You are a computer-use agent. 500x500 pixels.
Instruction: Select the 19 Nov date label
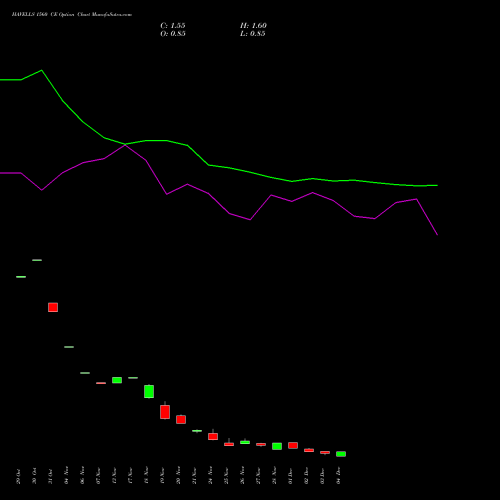162,476
